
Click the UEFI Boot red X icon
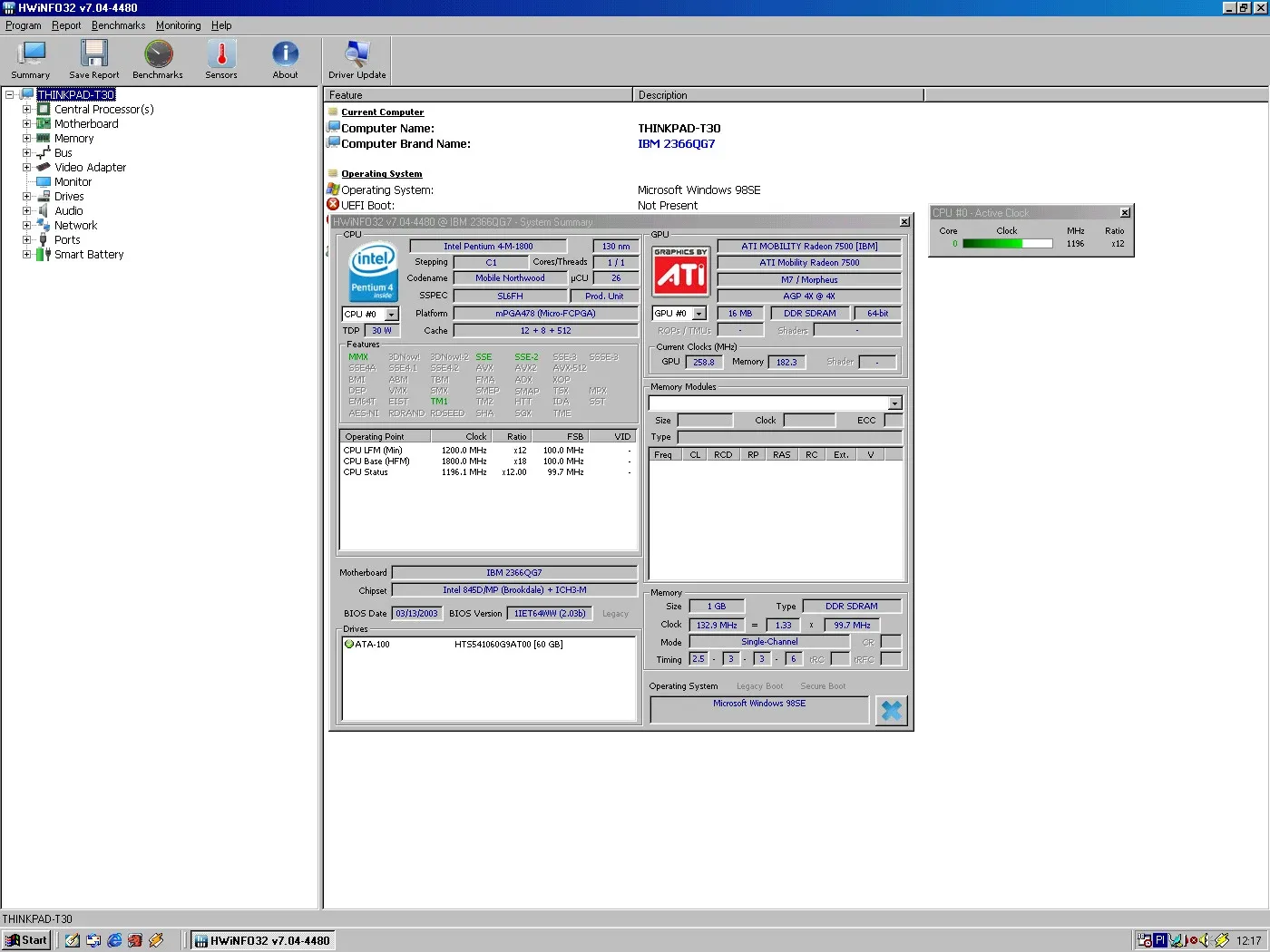333,204
